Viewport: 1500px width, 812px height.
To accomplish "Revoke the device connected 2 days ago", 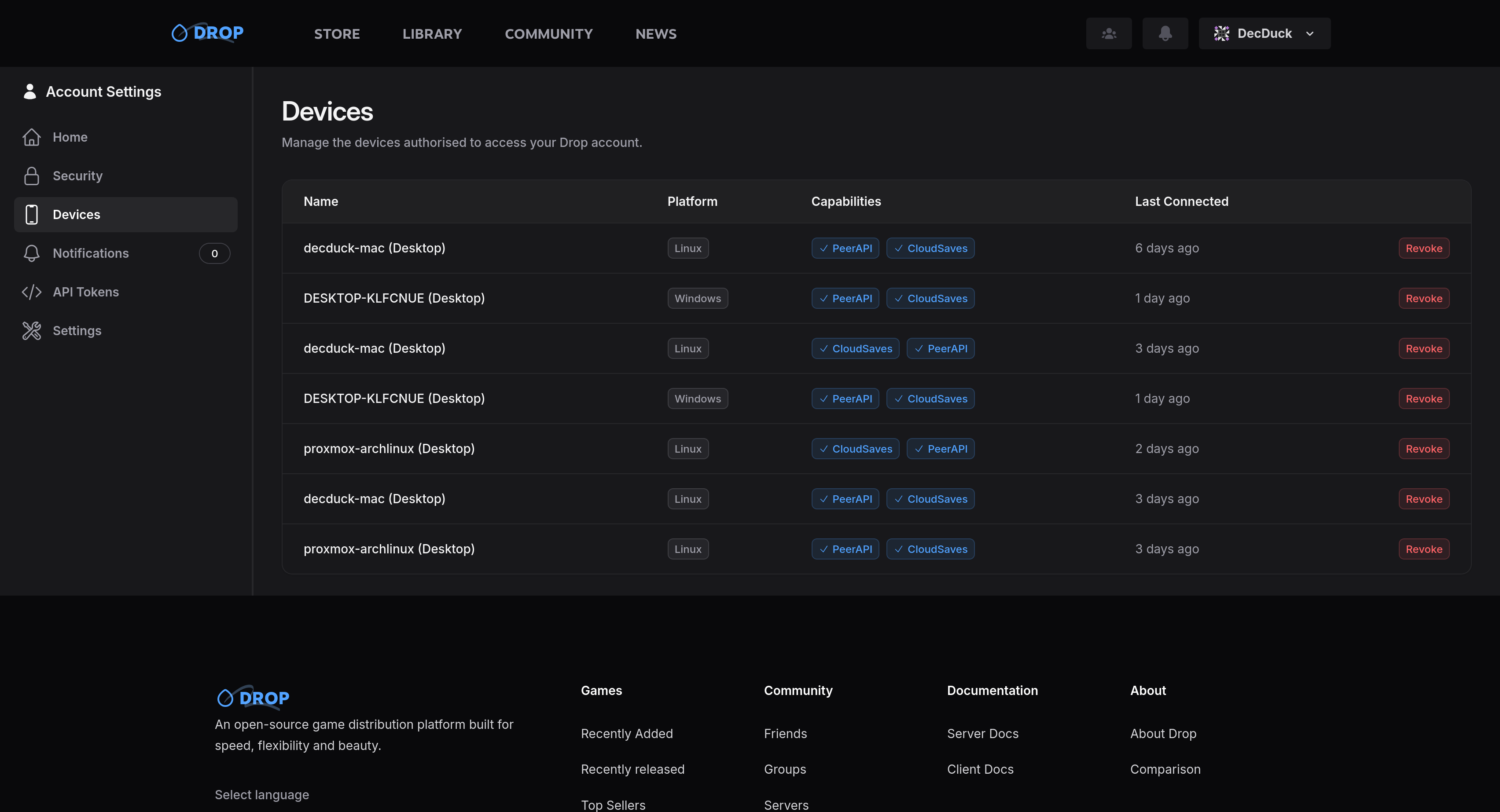I will (x=1423, y=449).
